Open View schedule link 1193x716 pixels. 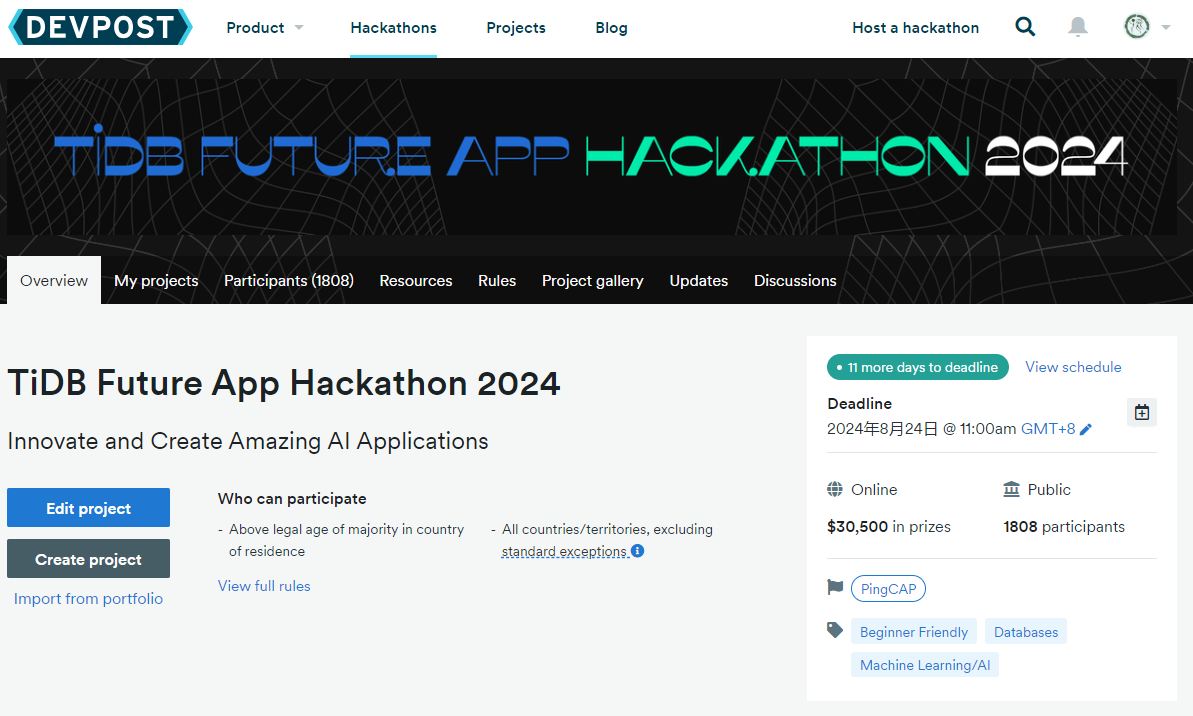pyautogui.click(x=1073, y=367)
